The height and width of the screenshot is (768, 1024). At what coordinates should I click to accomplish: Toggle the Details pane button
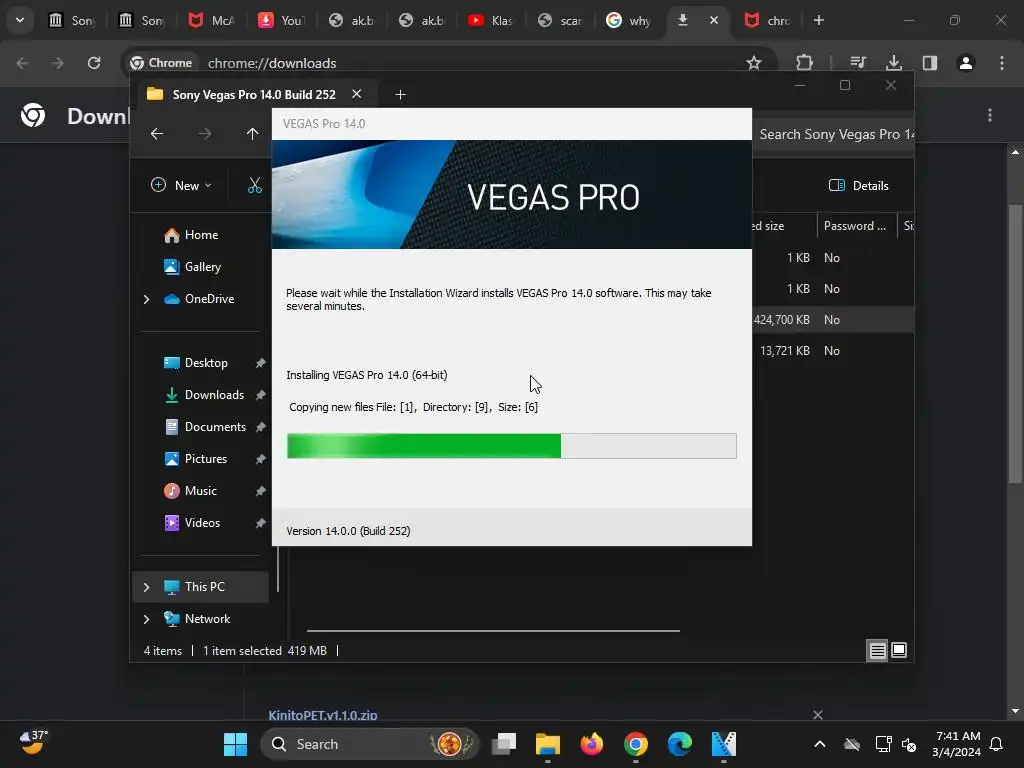pos(858,185)
